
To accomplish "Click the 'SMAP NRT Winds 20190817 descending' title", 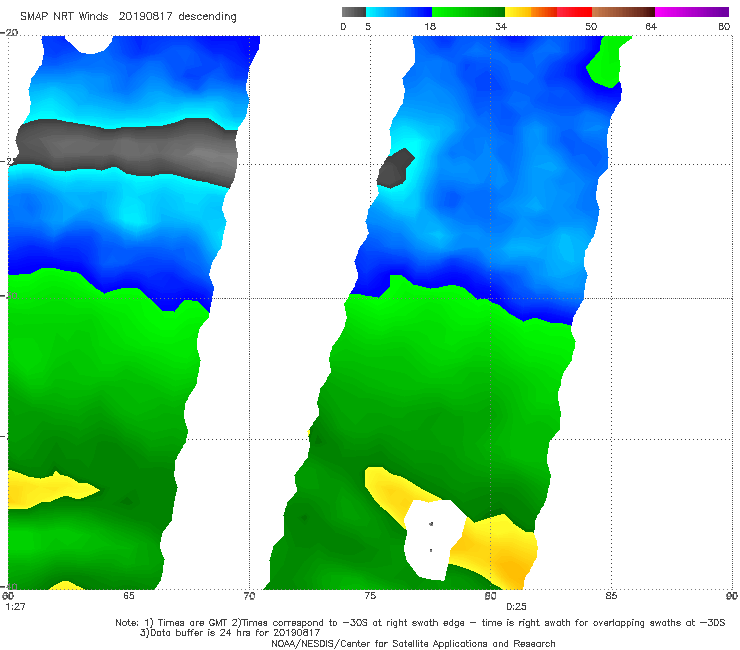I will (128, 17).
